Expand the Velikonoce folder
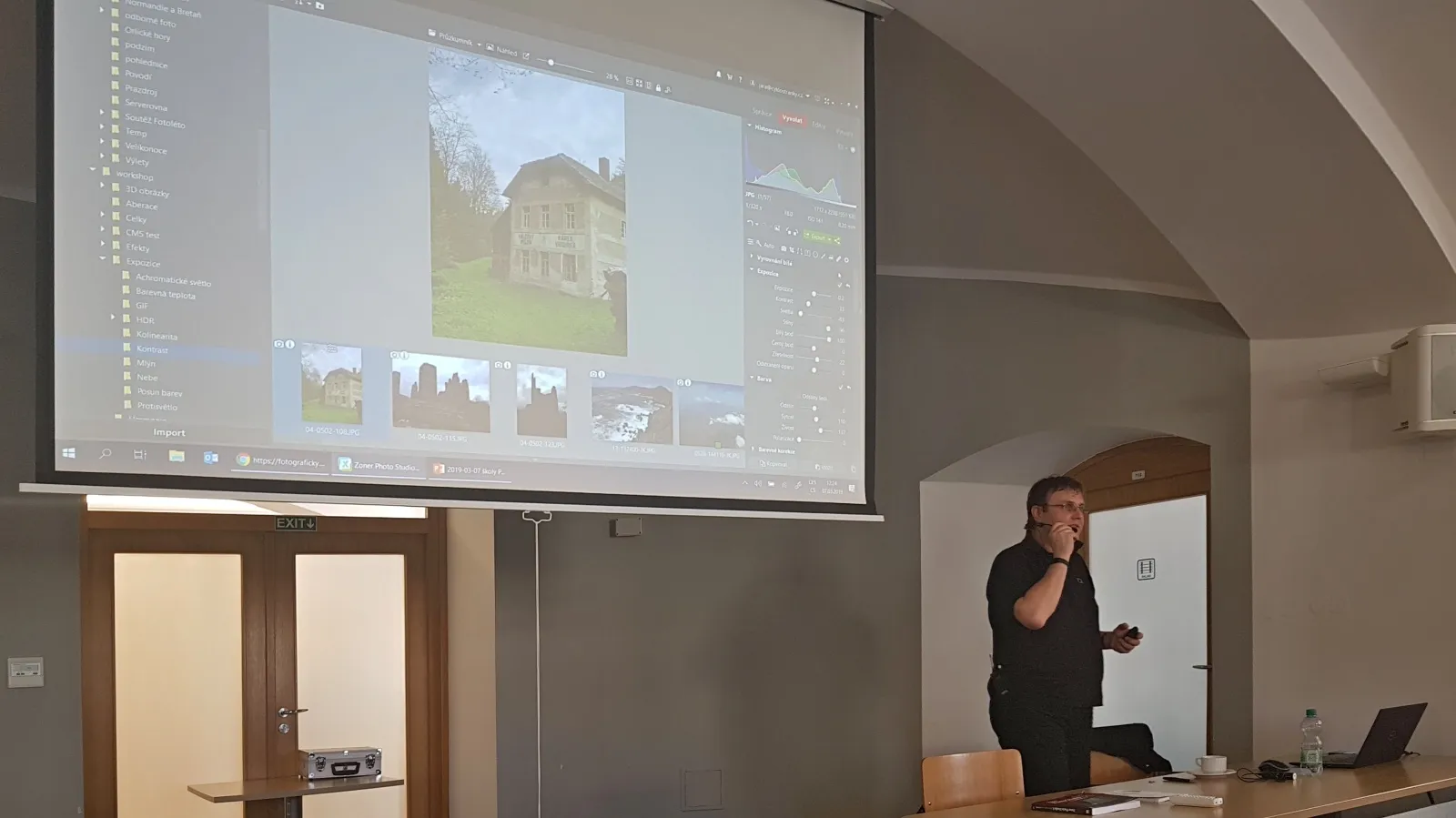The width and height of the screenshot is (1456, 818). 102,142
